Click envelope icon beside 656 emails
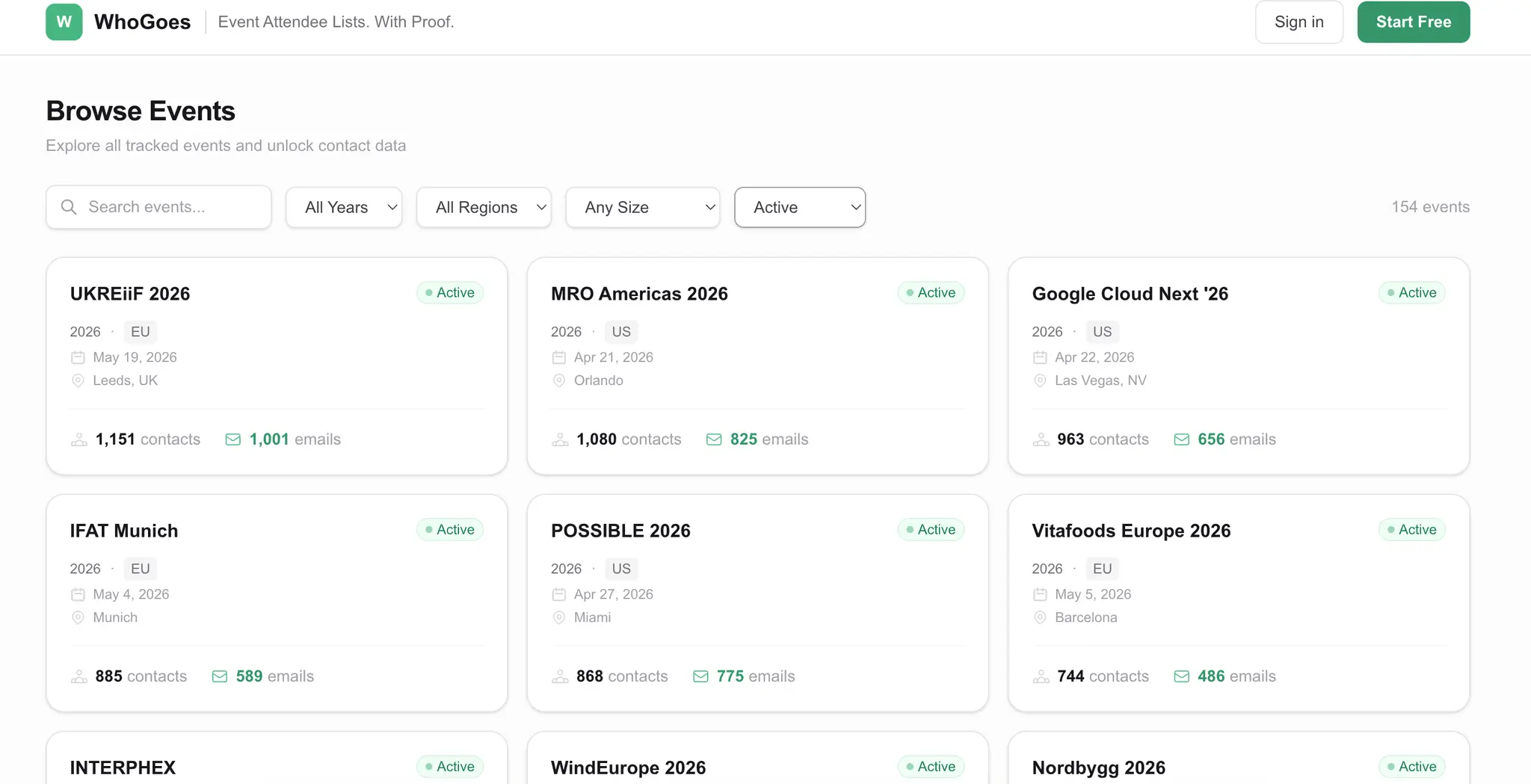1531x784 pixels. (1182, 439)
